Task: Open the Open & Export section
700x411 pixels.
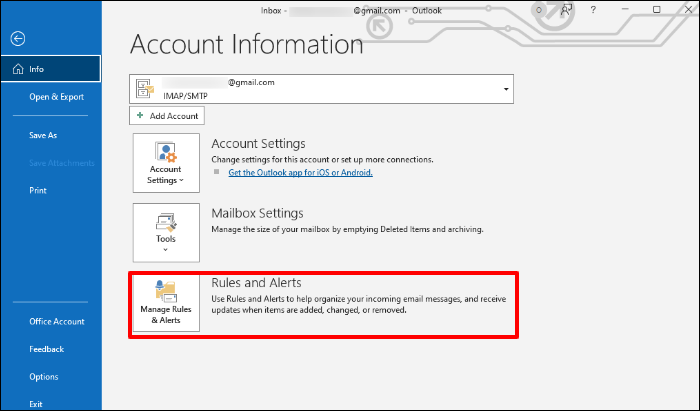Action: pos(56,97)
